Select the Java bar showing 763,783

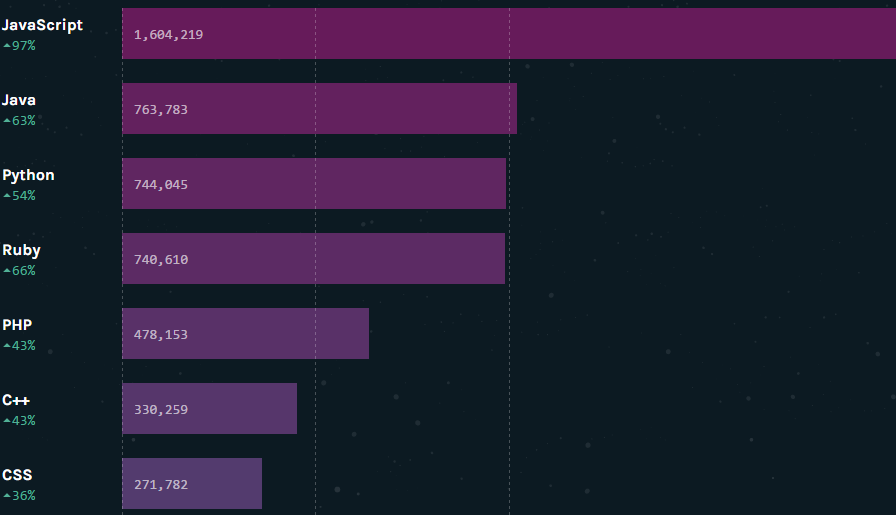(319, 109)
